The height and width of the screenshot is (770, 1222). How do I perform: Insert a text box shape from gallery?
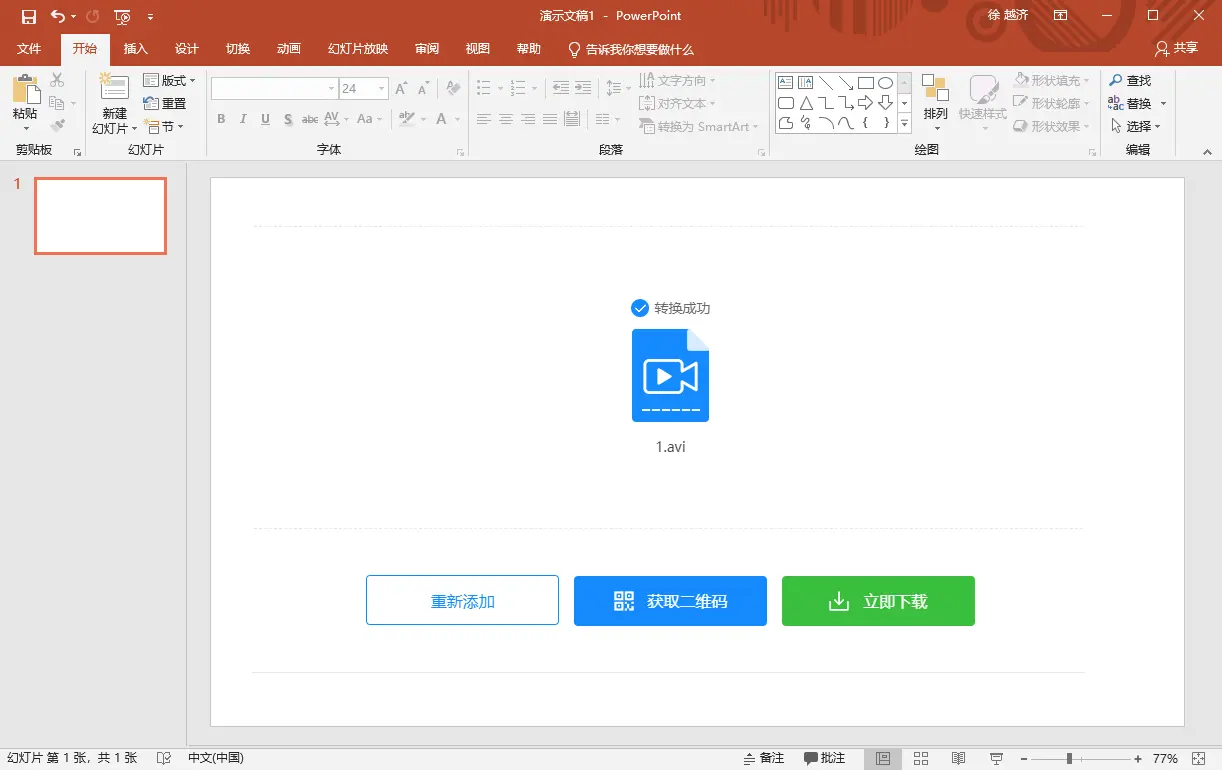coord(785,82)
